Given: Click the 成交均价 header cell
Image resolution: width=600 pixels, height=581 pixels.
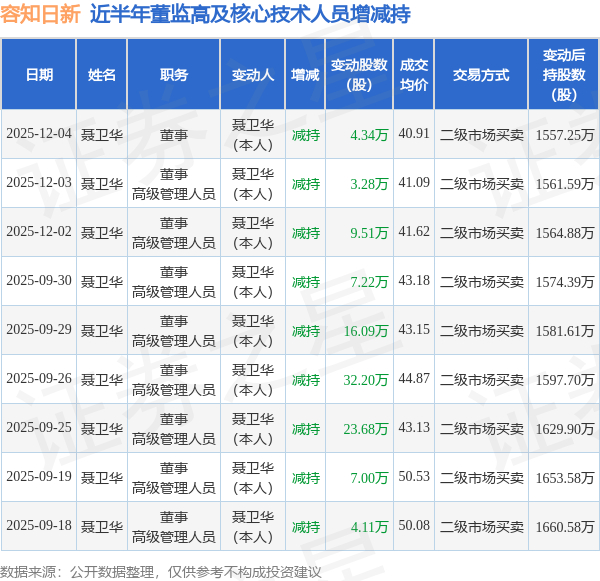Looking at the screenshot, I should 414,74.
